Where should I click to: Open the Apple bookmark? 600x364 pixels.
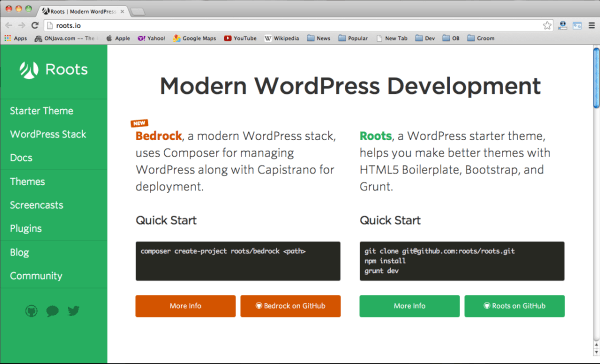click(118, 38)
